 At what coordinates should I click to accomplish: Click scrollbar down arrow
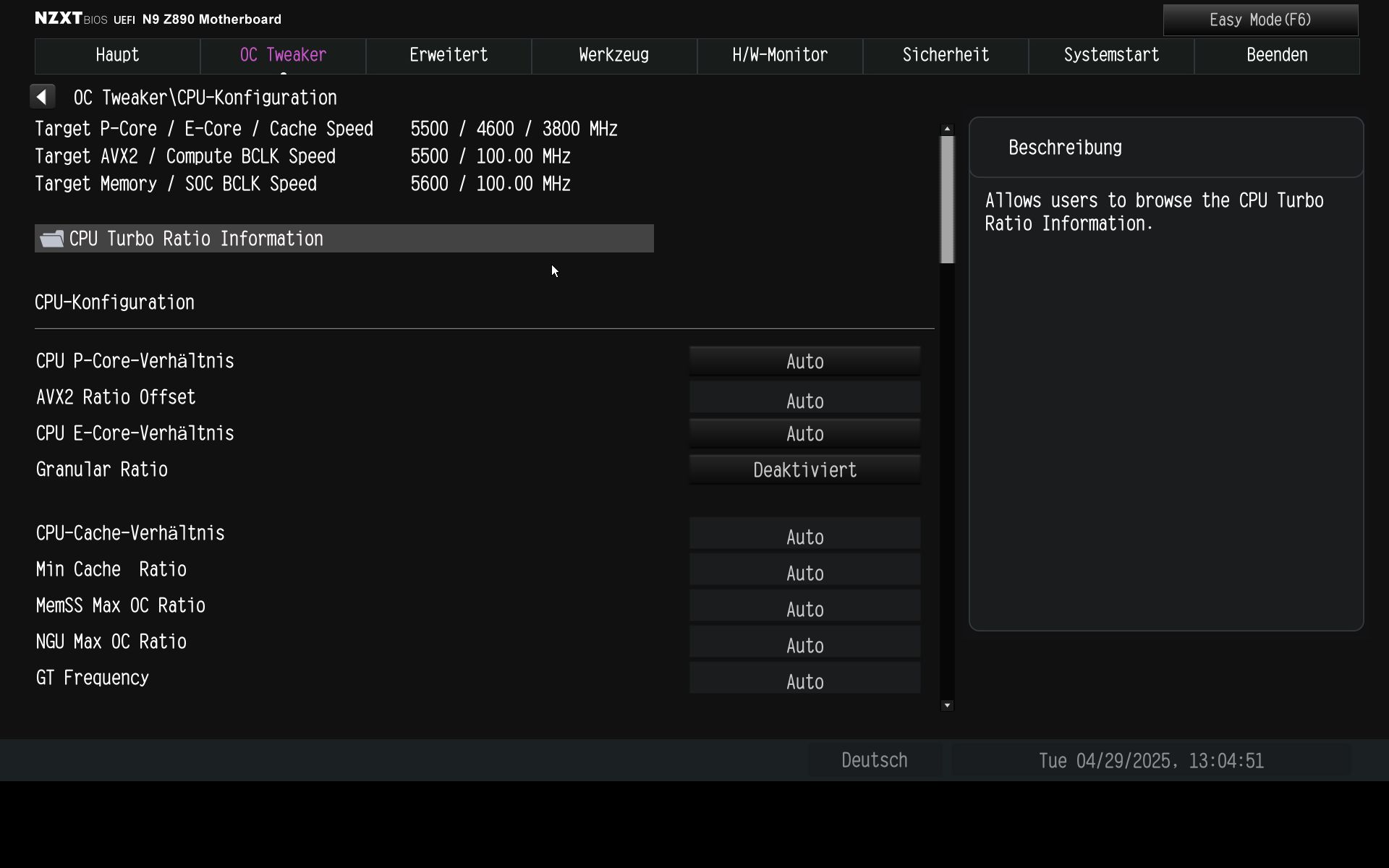pyautogui.click(x=947, y=705)
